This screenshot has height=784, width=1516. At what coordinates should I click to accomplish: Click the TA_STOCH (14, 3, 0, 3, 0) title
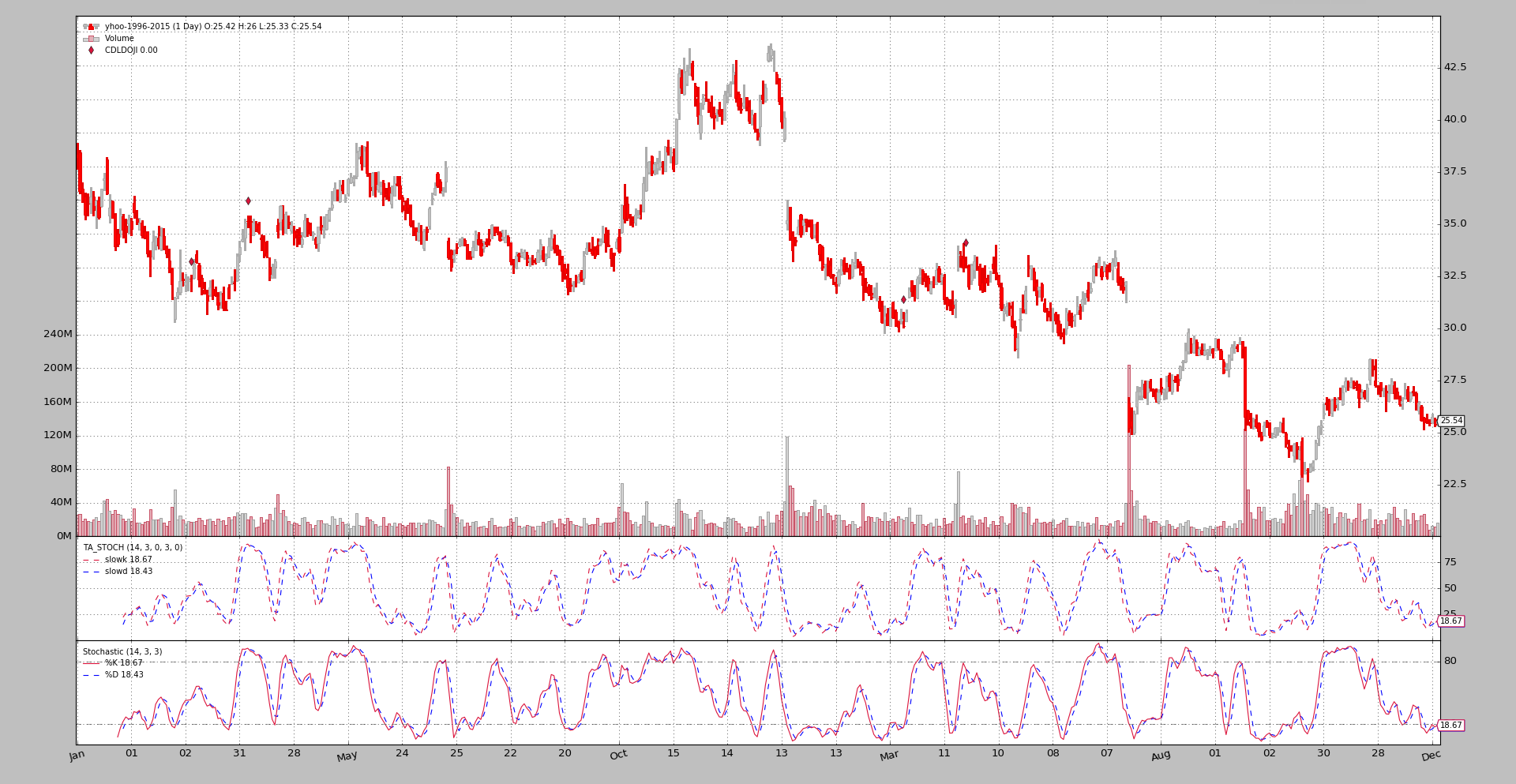[x=133, y=547]
